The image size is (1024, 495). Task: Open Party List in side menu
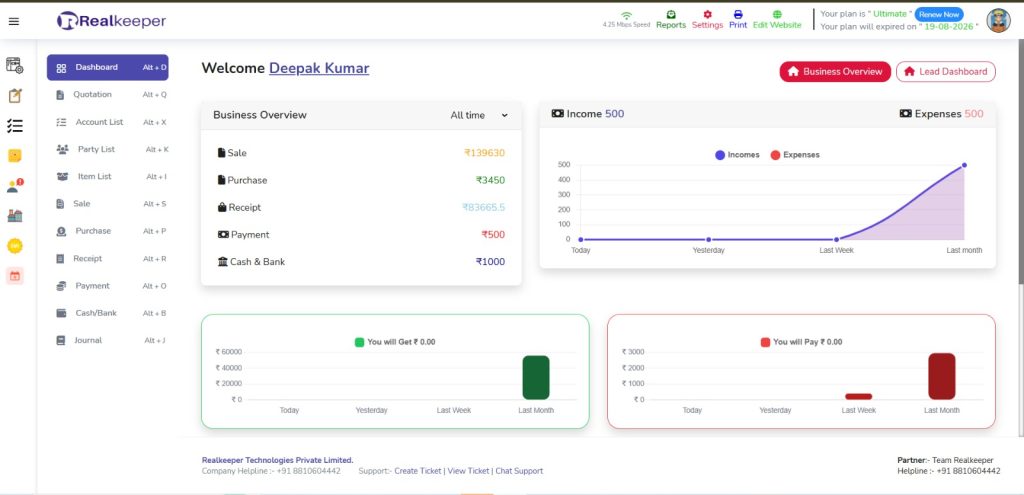click(108, 150)
